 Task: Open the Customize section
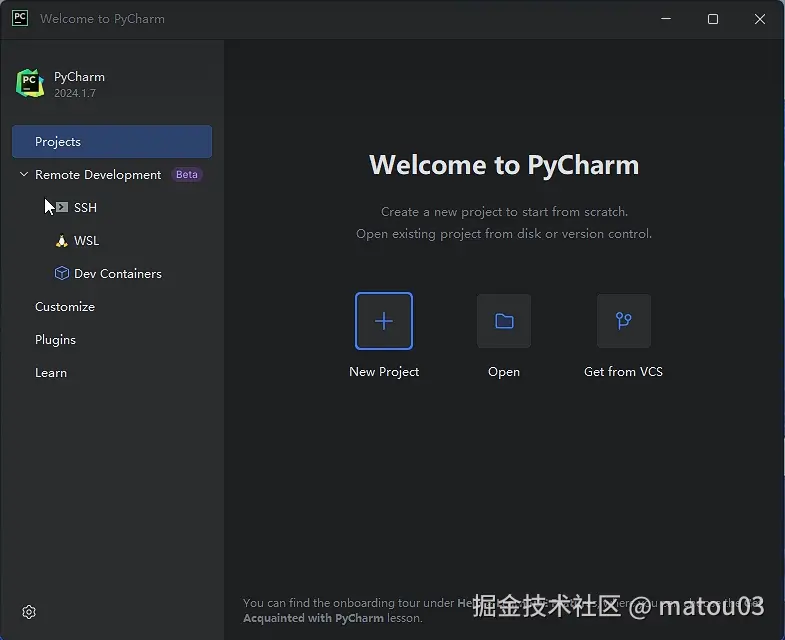65,306
